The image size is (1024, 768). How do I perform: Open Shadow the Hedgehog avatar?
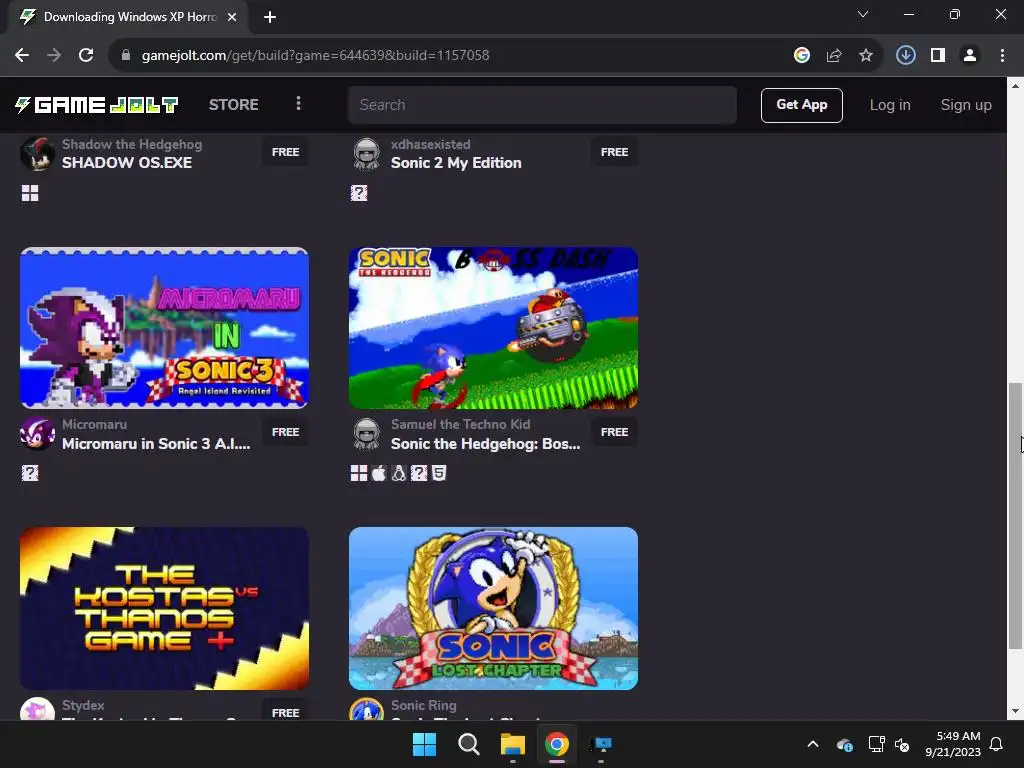tap(37, 153)
